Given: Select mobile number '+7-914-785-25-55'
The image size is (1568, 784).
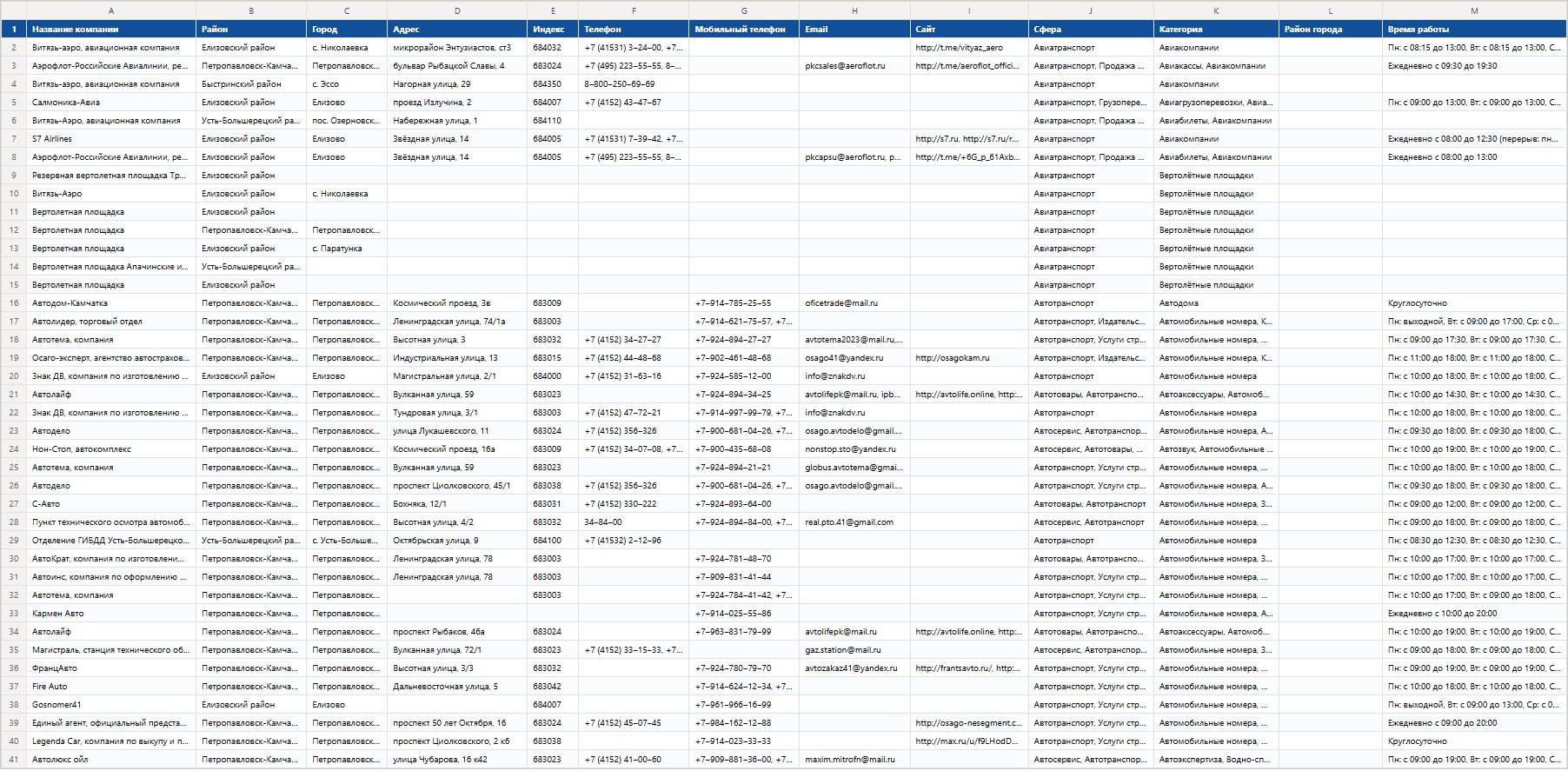Looking at the screenshot, I should tap(744, 303).
